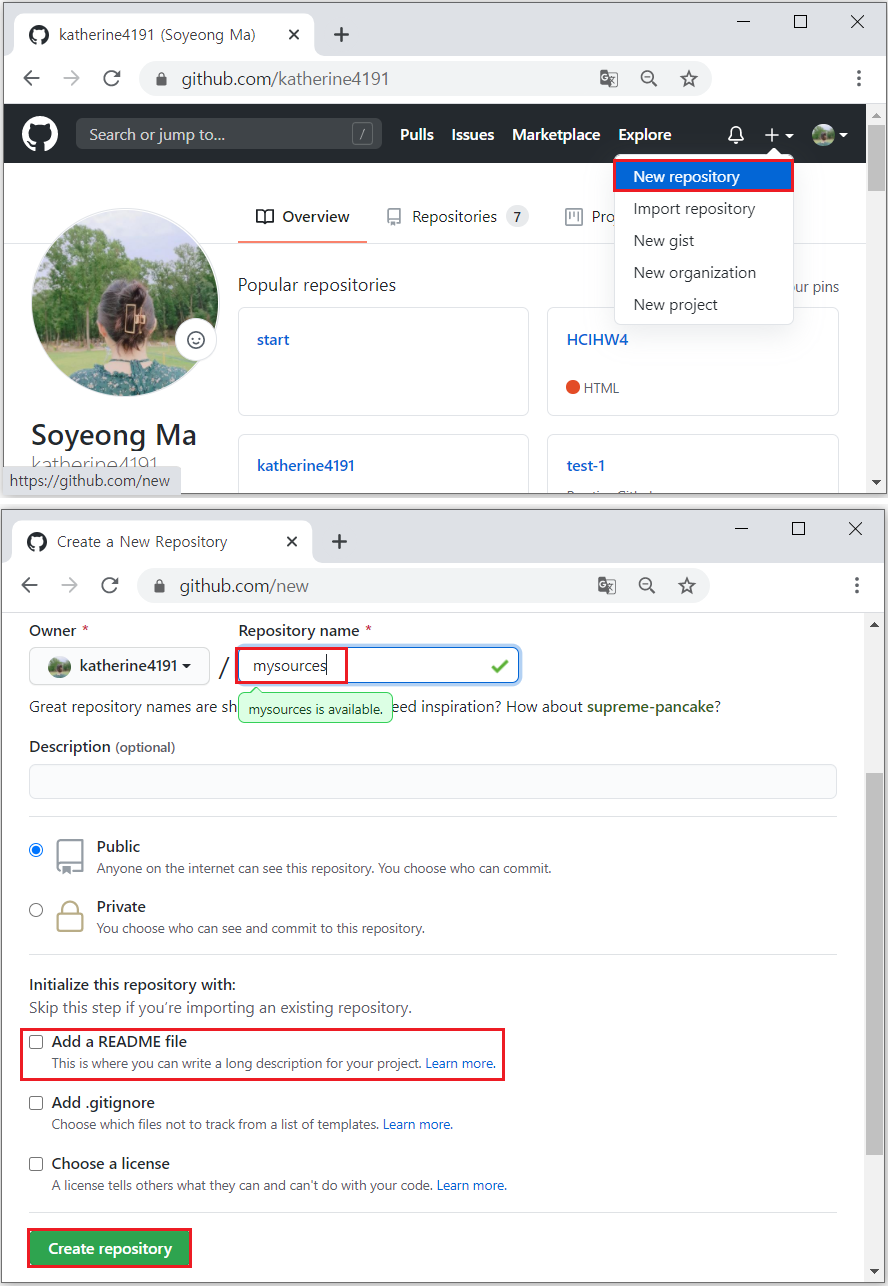Click translate icon in top window address bar
Screen dimensions: 888x1286
(609, 78)
